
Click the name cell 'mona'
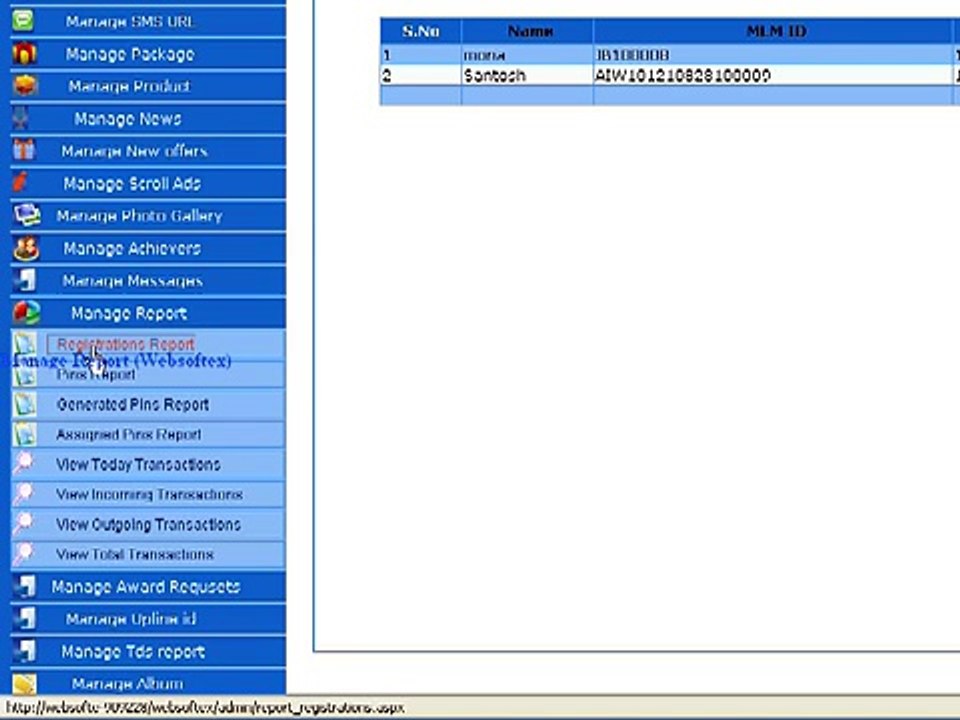point(527,55)
